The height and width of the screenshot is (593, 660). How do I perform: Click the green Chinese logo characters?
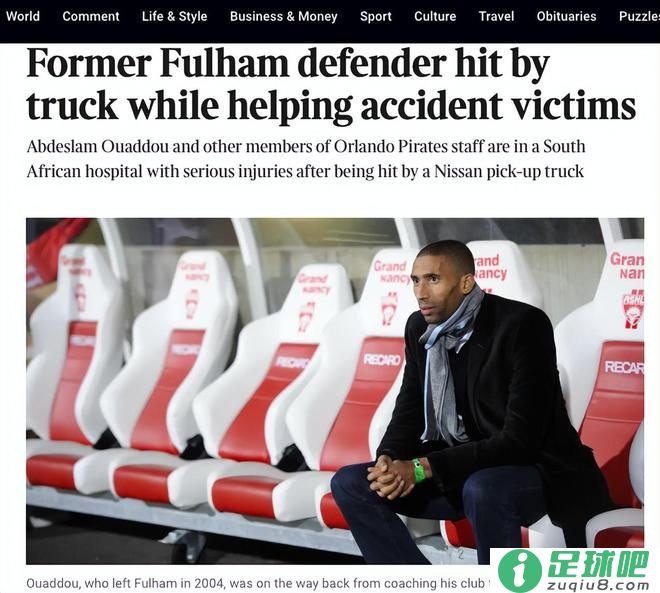pyautogui.click(x=598, y=564)
